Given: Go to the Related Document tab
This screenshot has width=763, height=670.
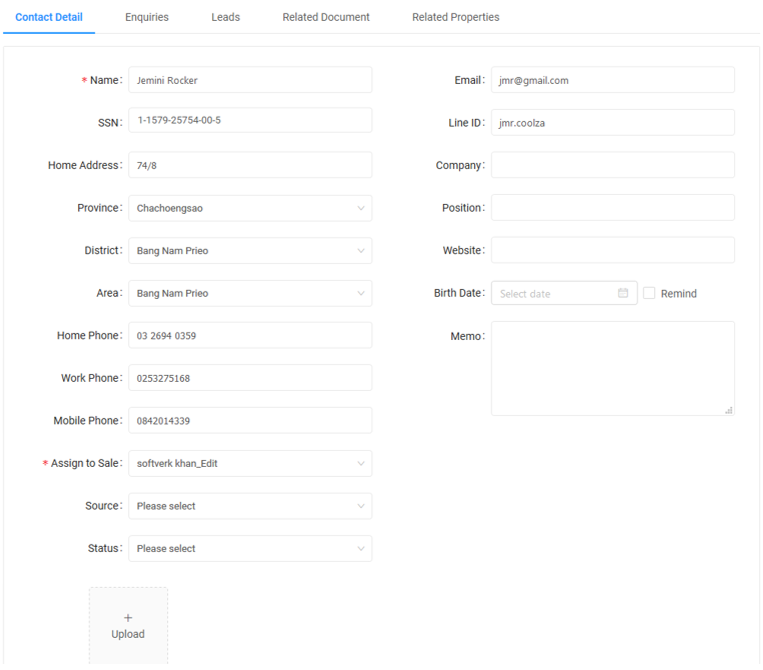Looking at the screenshot, I should (x=326, y=17).
